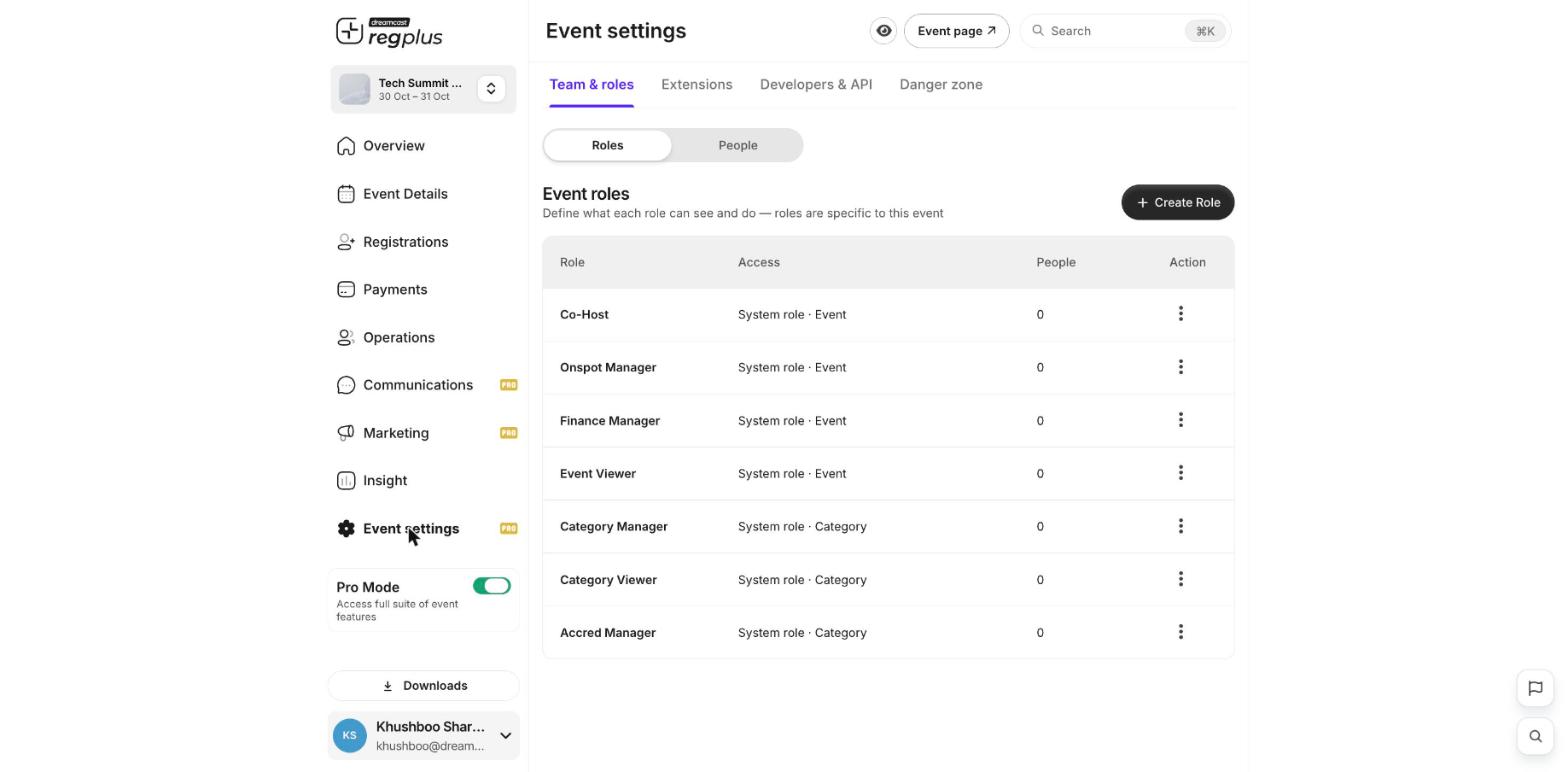1568x772 pixels.
Task: Click the magnifier icon at bottom right
Action: pos(1535,736)
